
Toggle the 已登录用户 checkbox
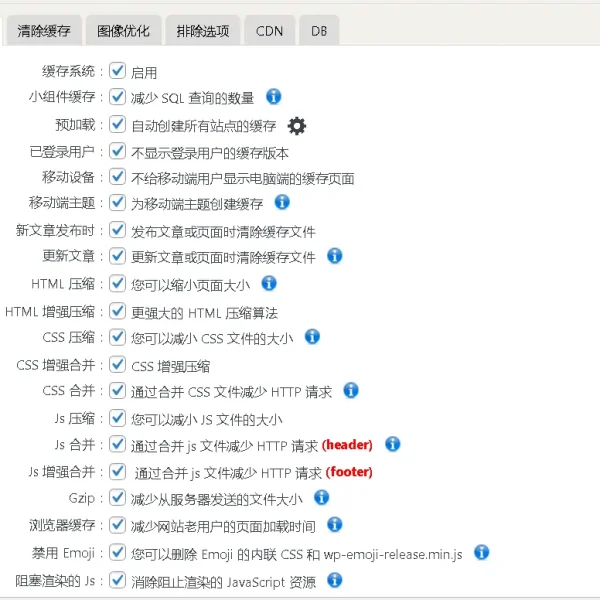[117, 151]
